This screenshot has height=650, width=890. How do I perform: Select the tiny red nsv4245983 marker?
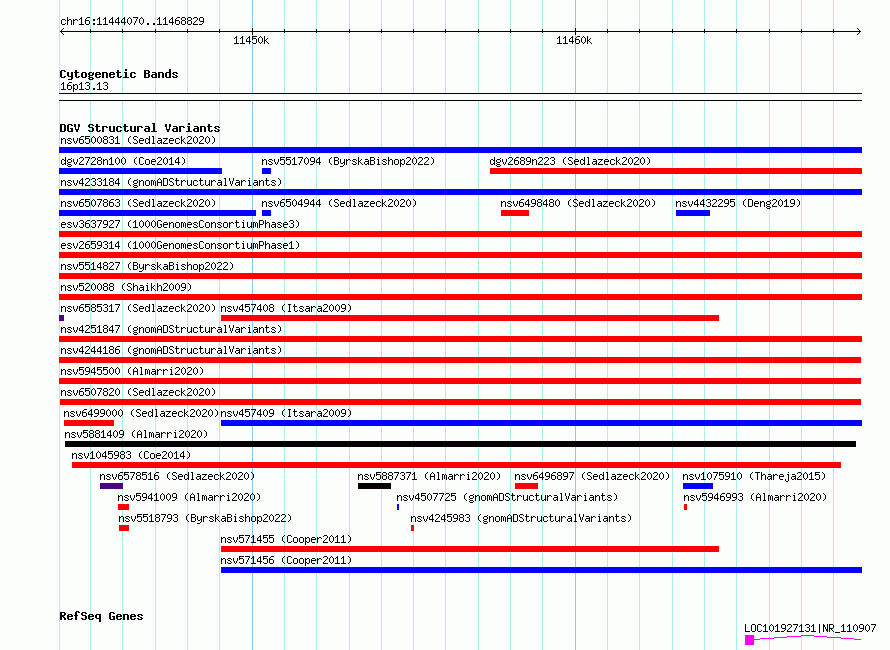tap(412, 528)
